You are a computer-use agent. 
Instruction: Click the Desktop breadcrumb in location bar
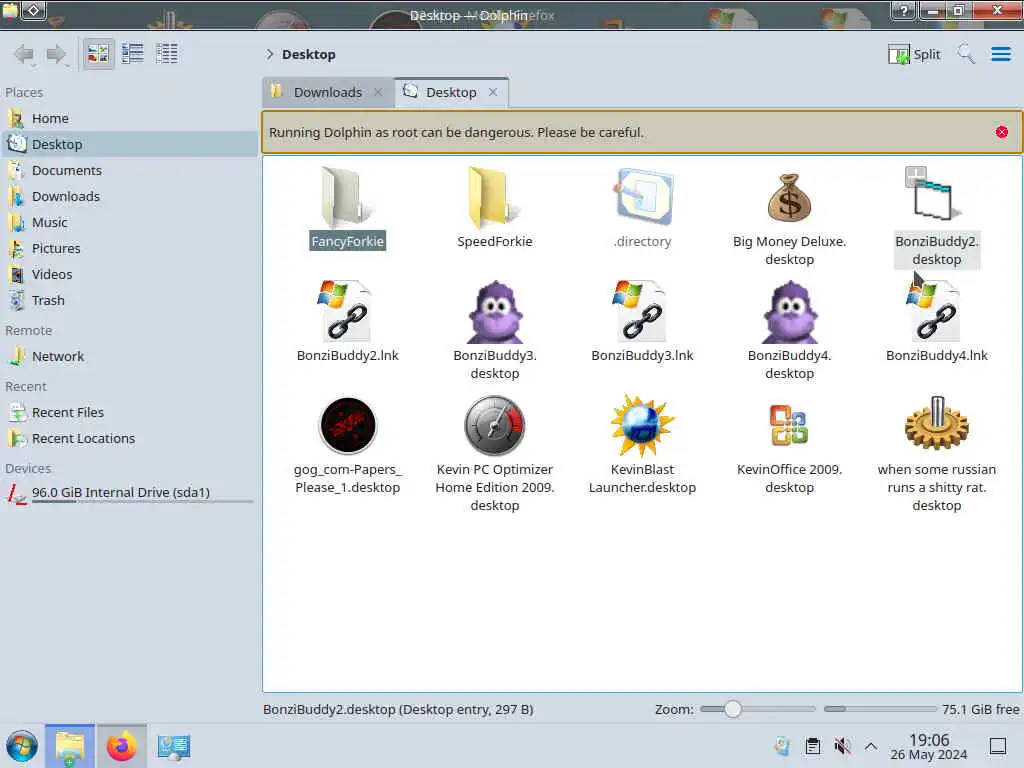[x=308, y=54]
